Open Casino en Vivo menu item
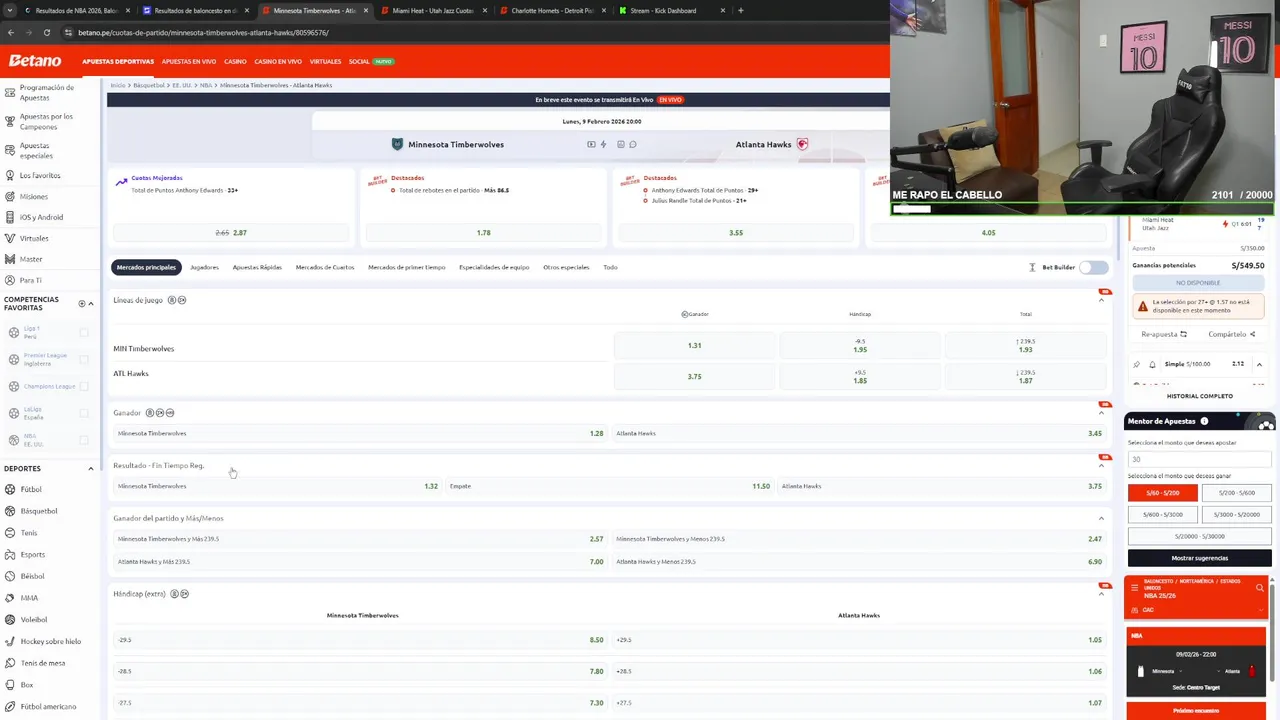Screen dimensions: 1280x720 click(x=278, y=62)
